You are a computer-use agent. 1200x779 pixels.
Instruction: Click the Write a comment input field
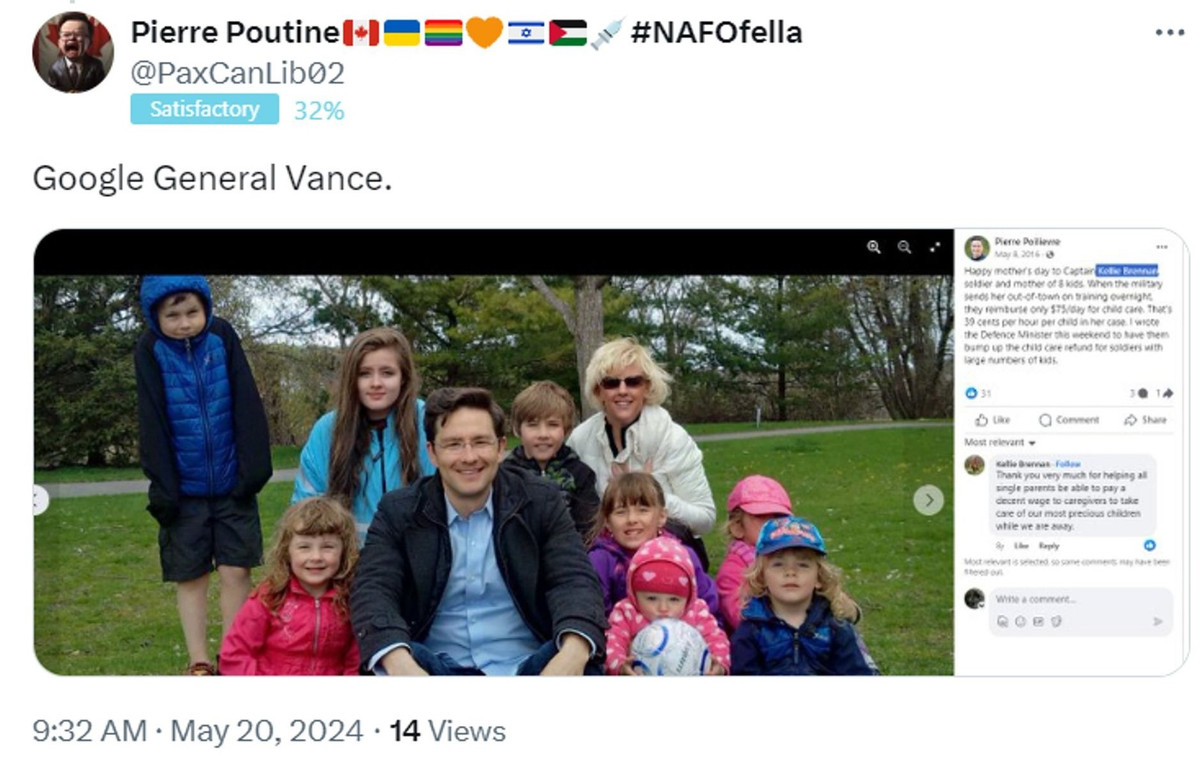[x=1060, y=599]
